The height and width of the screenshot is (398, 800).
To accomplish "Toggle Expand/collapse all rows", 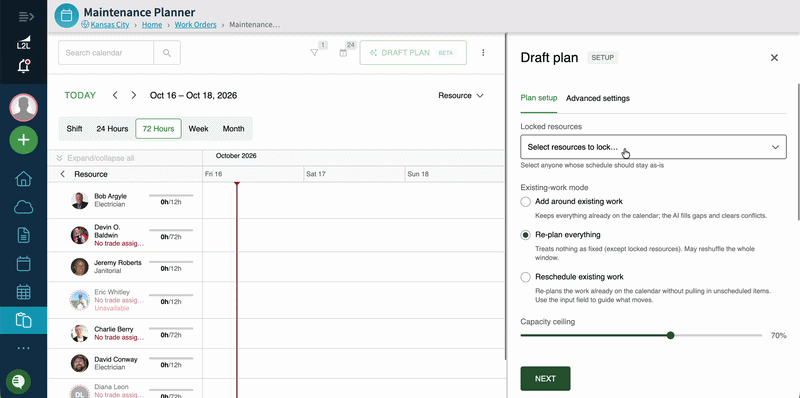I will [95, 158].
